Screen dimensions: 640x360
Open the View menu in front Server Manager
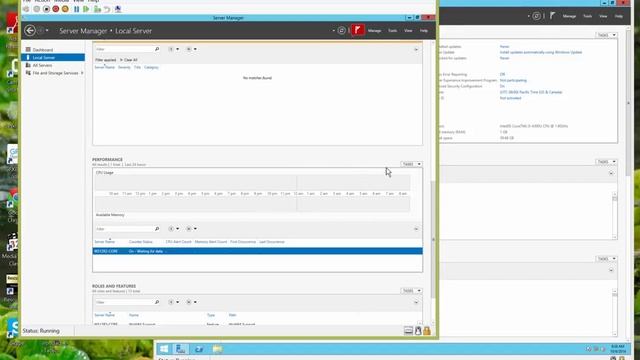click(408, 31)
